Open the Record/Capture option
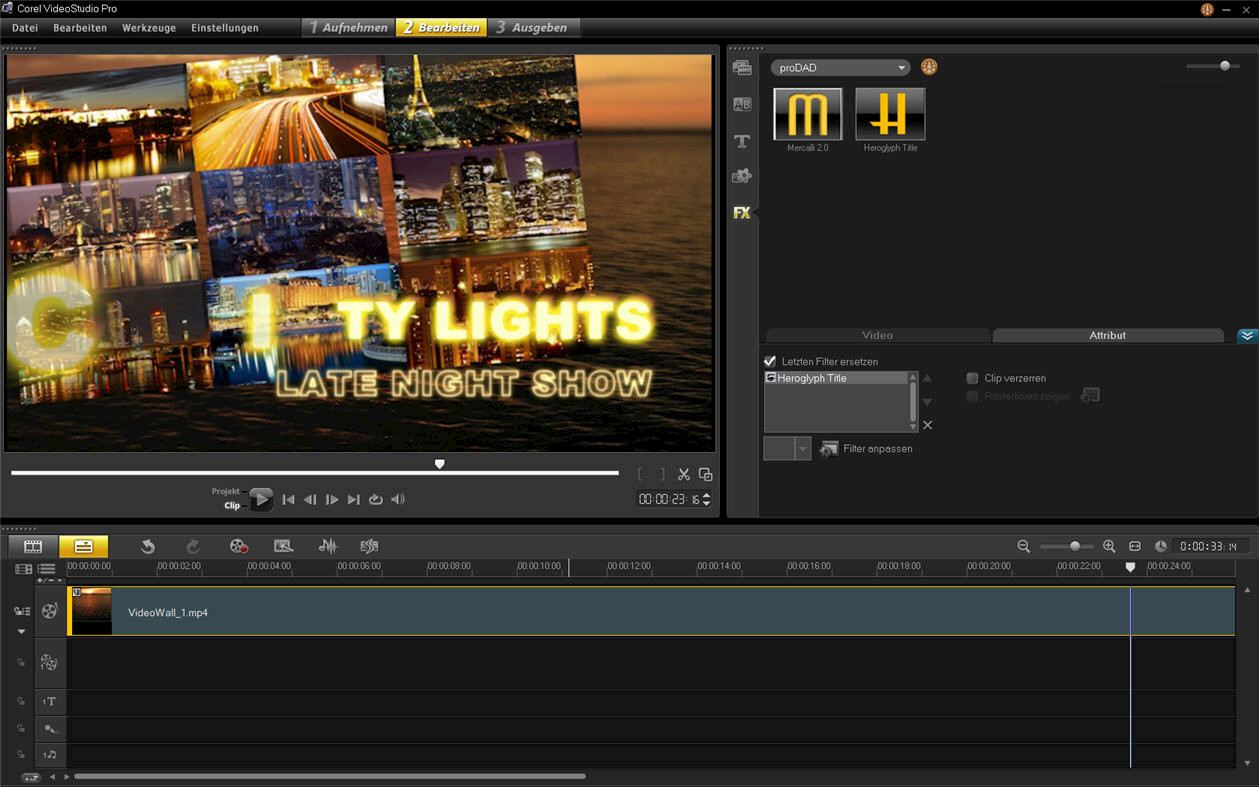The height and width of the screenshot is (787, 1259). 238,546
